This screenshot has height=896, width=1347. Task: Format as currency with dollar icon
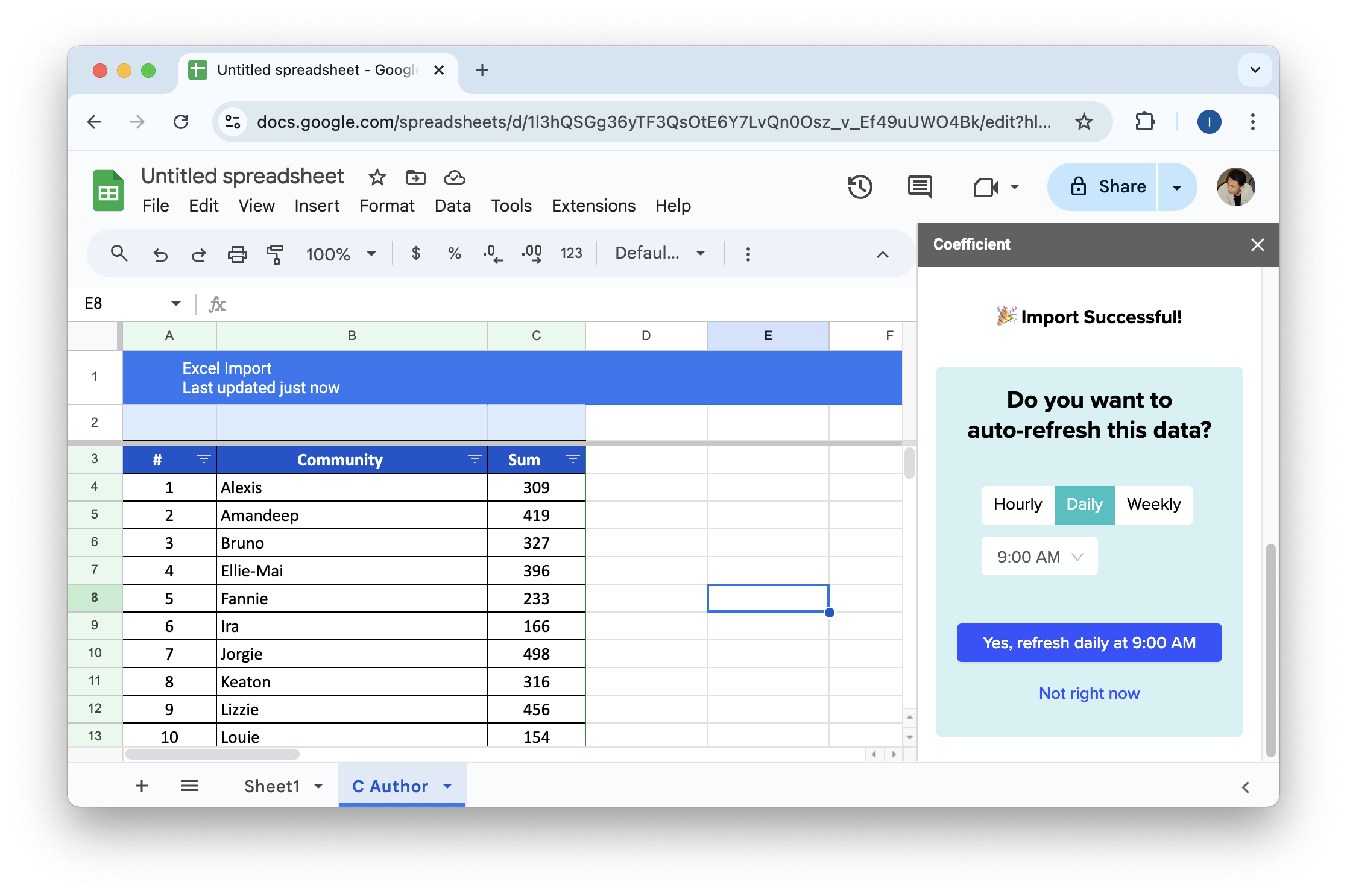pos(415,253)
